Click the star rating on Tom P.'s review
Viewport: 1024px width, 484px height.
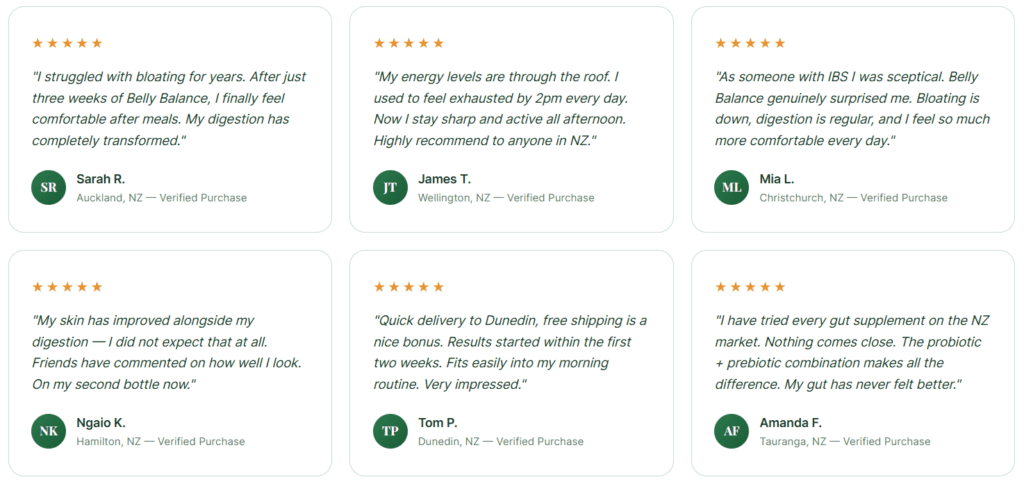pyautogui.click(x=409, y=287)
